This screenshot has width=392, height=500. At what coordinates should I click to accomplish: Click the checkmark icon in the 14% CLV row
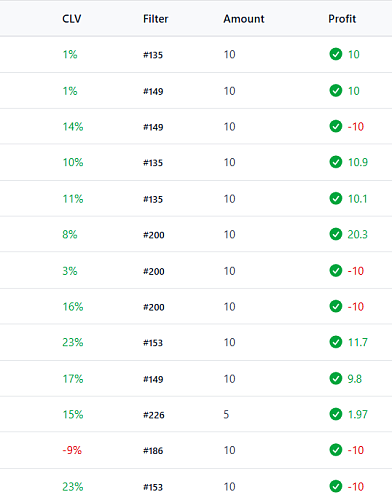point(336,126)
